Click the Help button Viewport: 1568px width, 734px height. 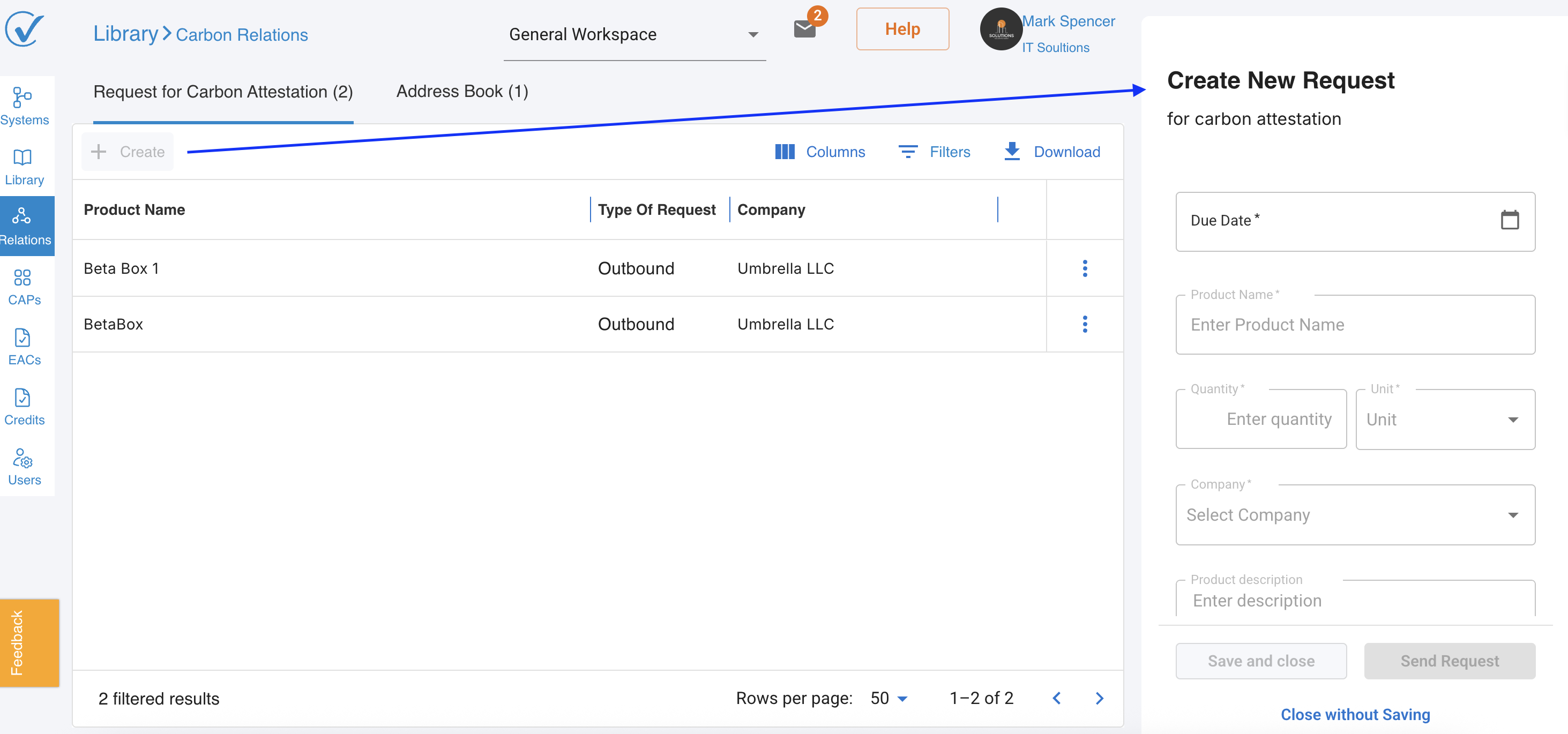[901, 29]
